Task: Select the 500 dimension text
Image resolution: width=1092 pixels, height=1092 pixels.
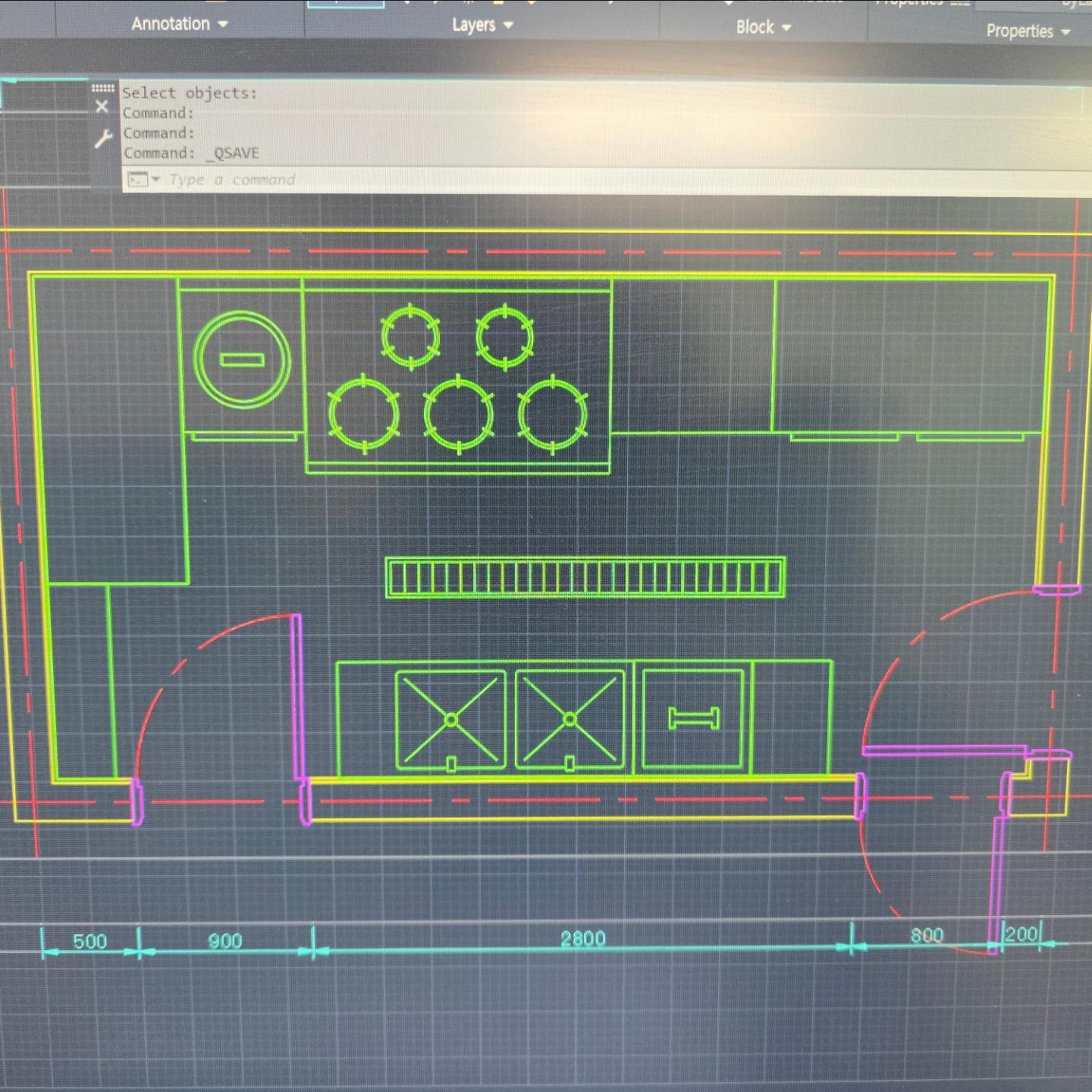Action: click(89, 942)
